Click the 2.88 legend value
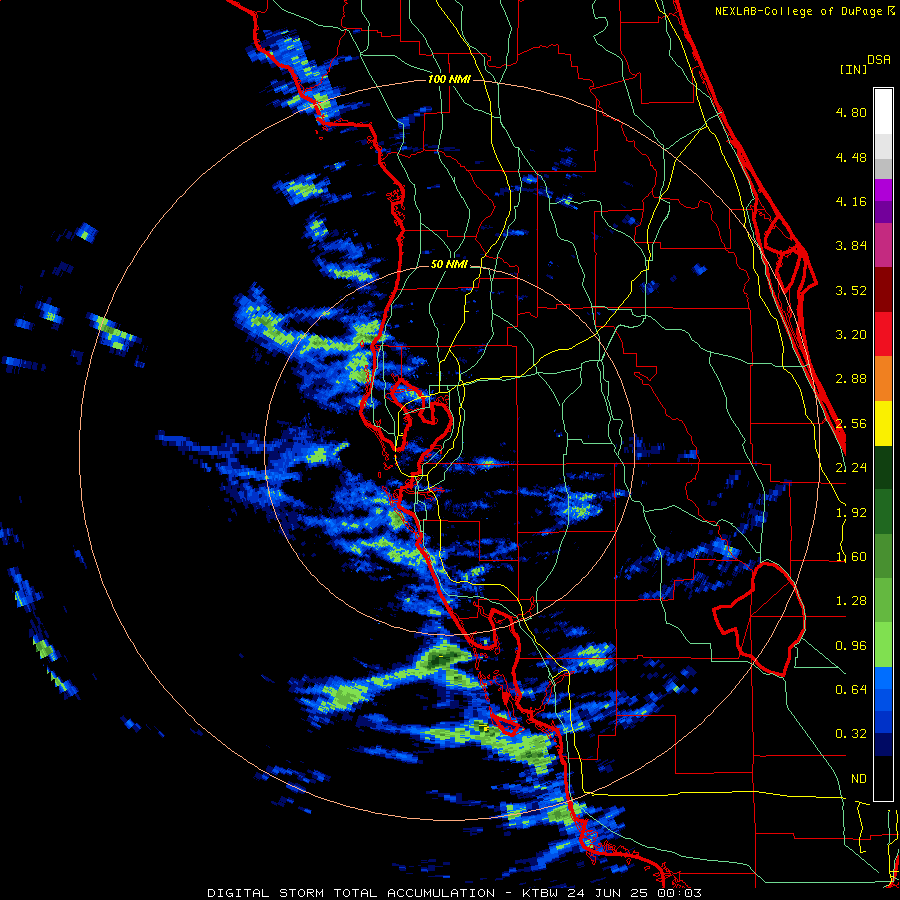The width and height of the screenshot is (900, 900). (851, 379)
